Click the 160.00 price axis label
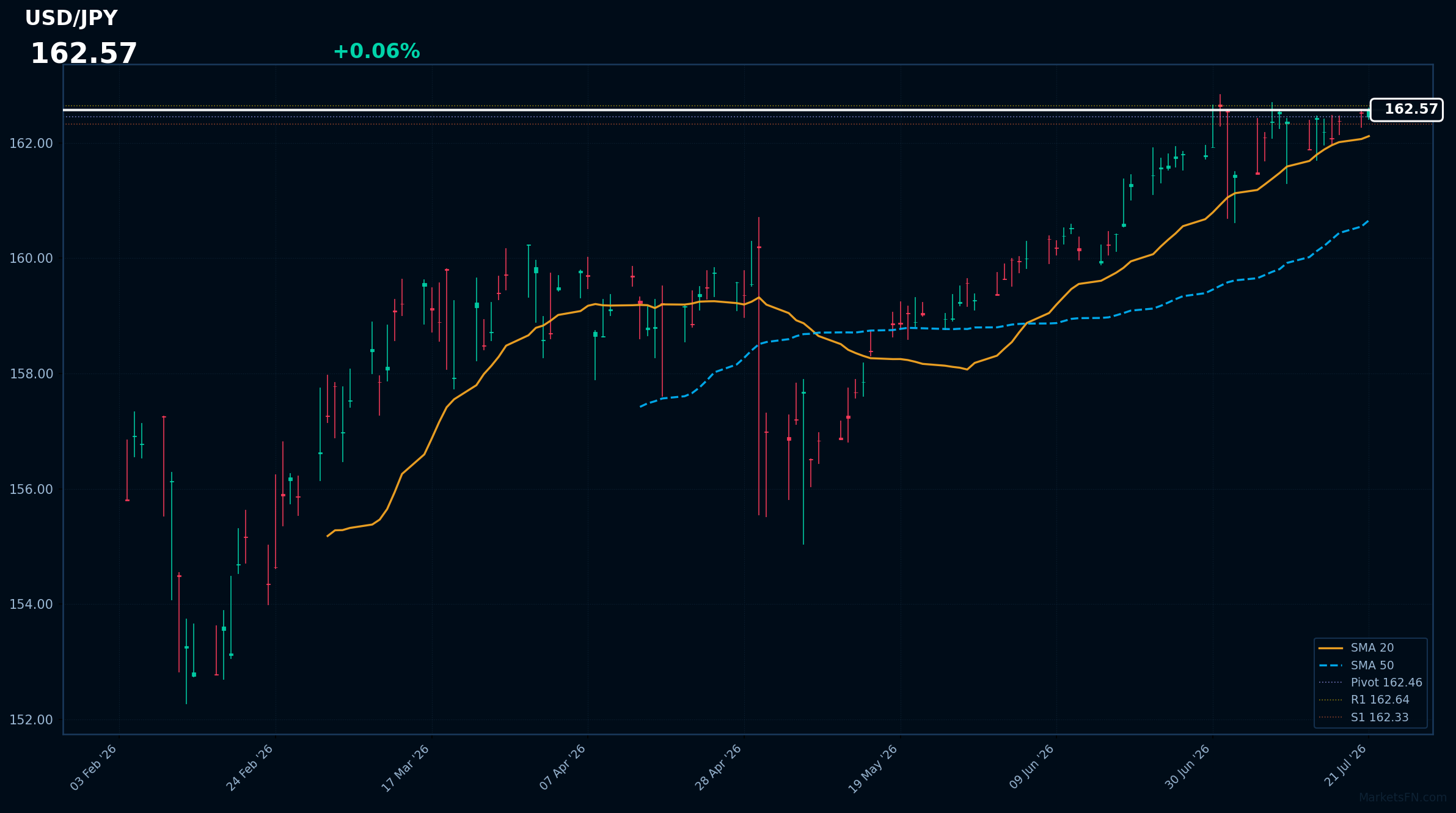1456x813 pixels. click(31, 259)
